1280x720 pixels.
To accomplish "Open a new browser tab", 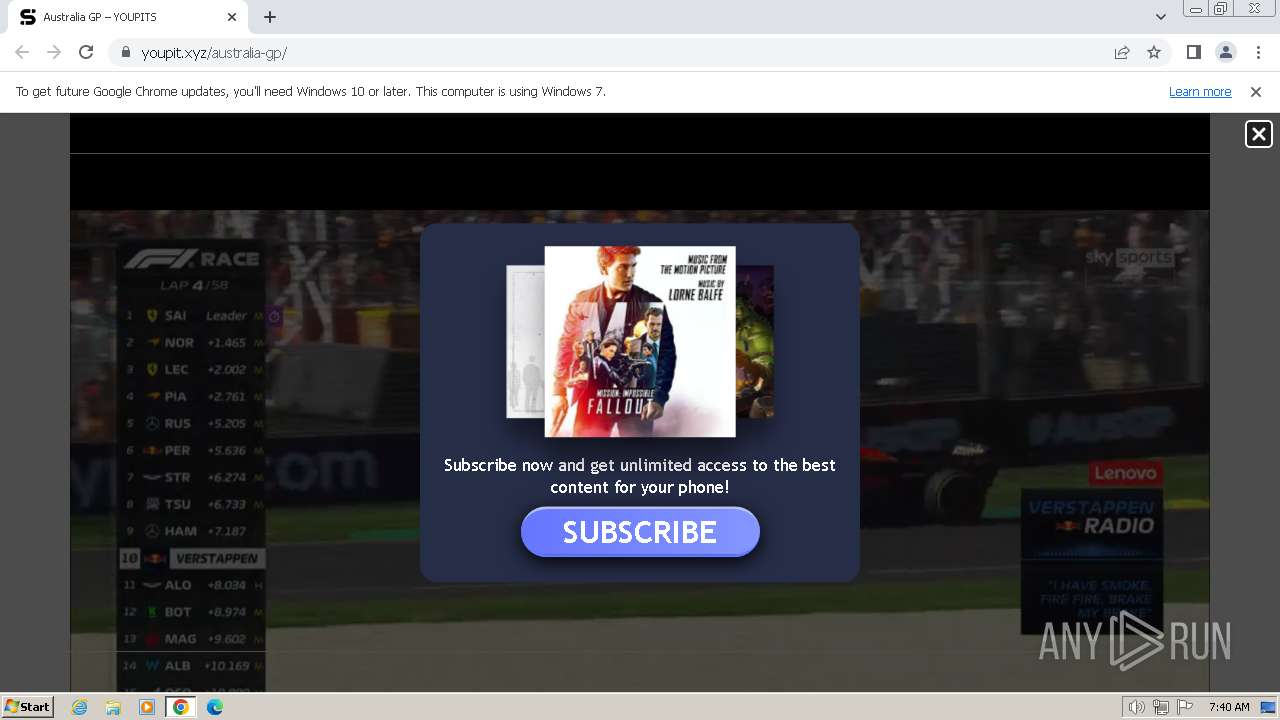I will tap(270, 17).
